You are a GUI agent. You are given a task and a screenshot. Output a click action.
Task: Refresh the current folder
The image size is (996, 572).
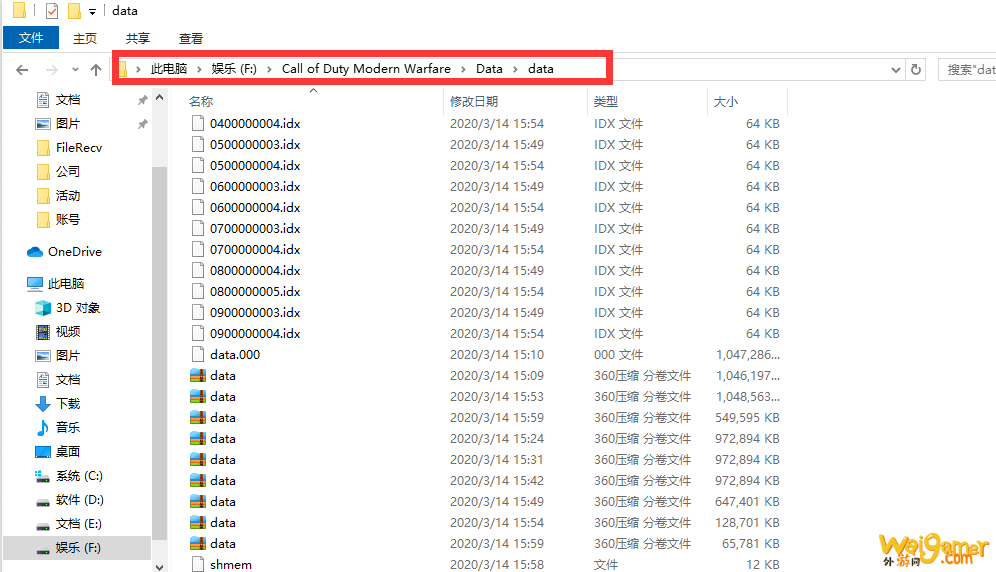[916, 69]
